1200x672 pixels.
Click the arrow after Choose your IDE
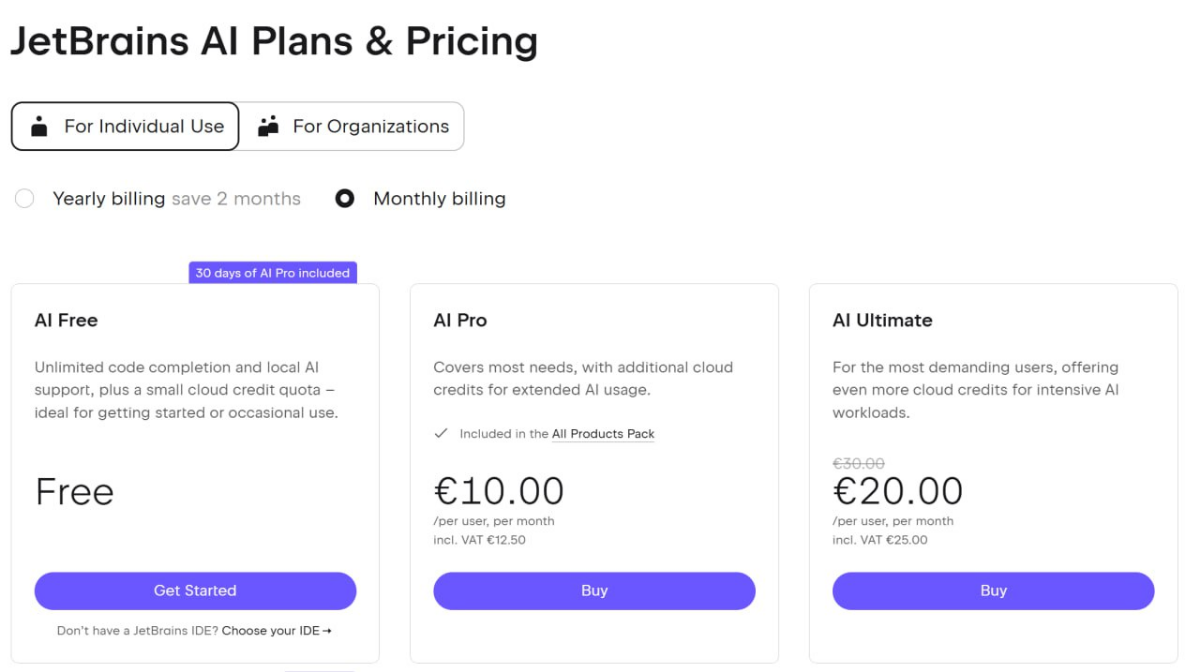pyautogui.click(x=327, y=631)
